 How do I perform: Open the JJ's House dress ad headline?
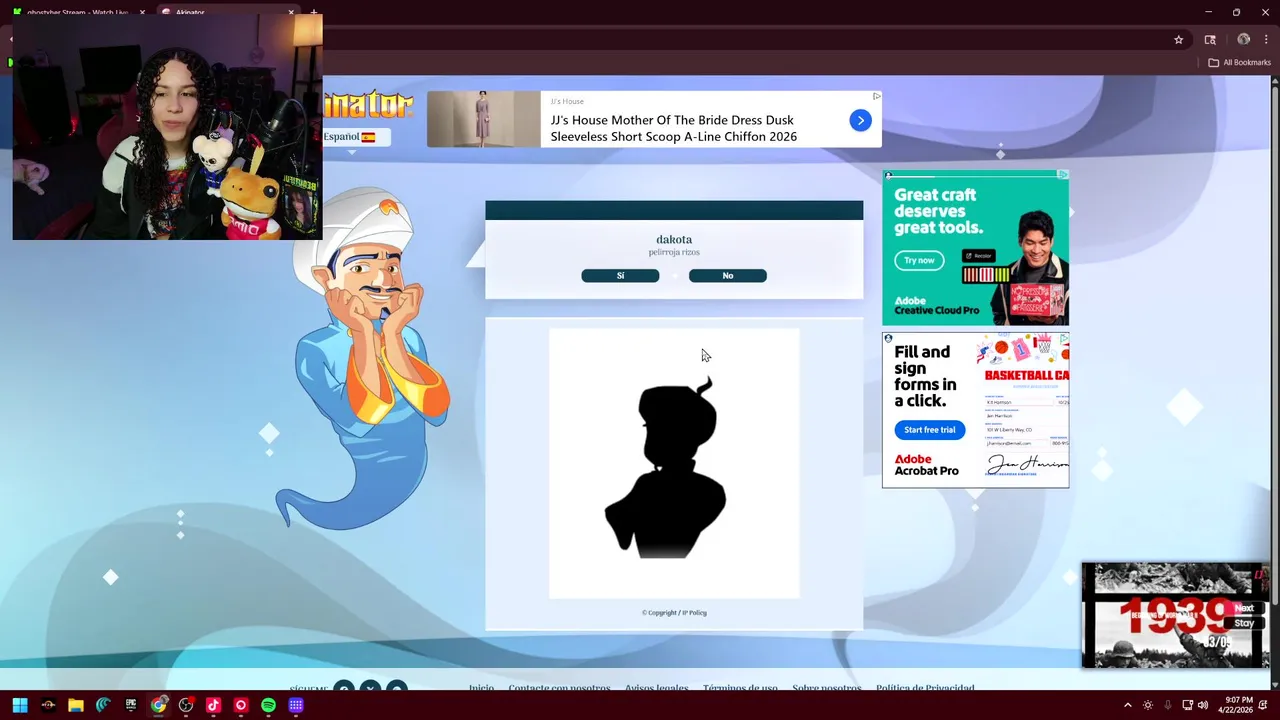pyautogui.click(x=673, y=128)
